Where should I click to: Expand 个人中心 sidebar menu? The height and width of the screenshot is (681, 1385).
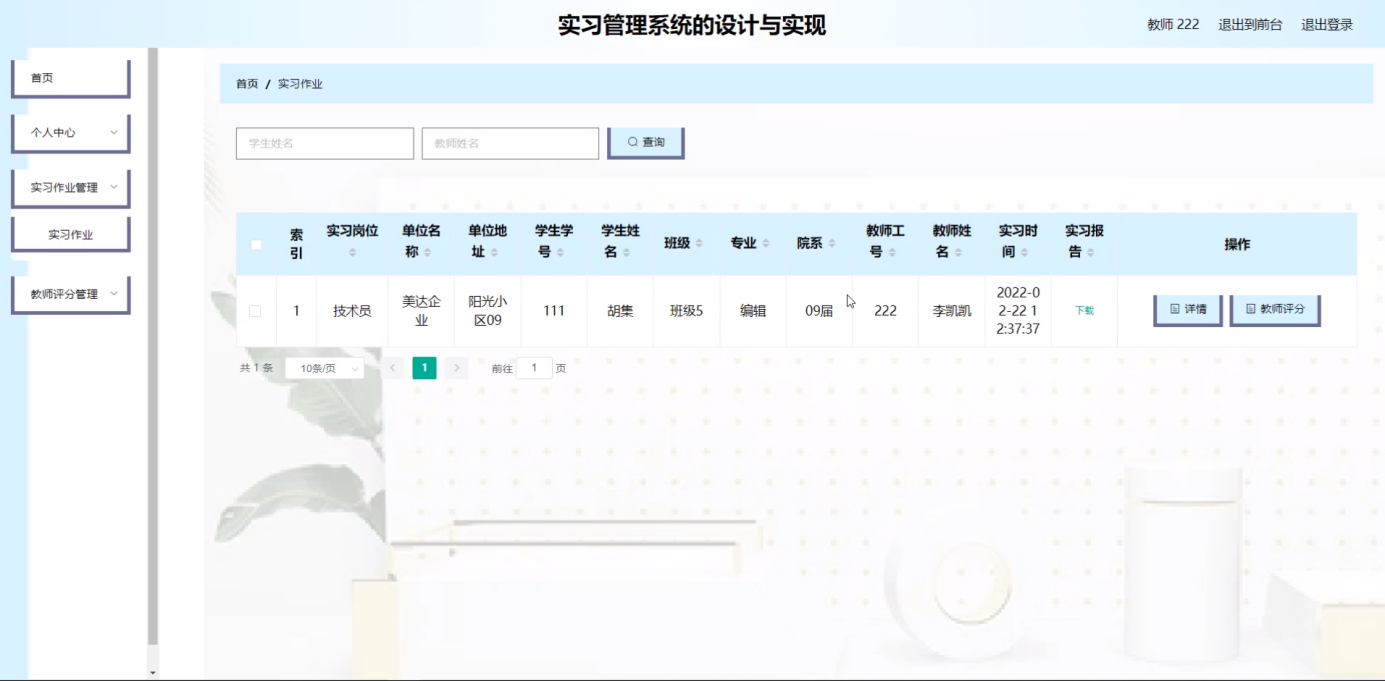(70, 132)
